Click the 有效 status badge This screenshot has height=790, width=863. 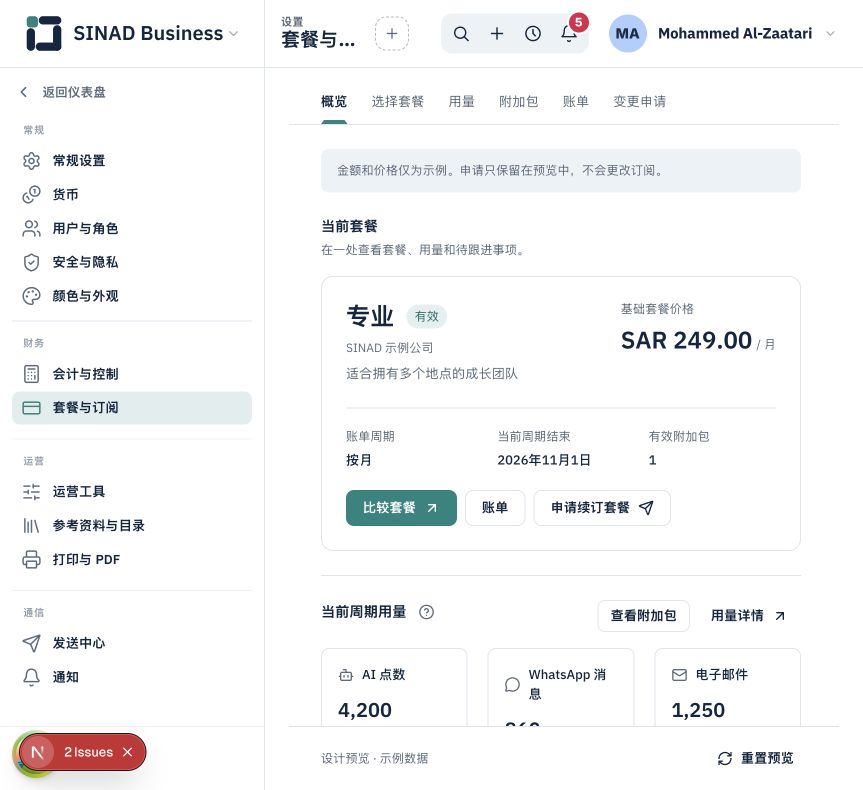pyautogui.click(x=427, y=317)
